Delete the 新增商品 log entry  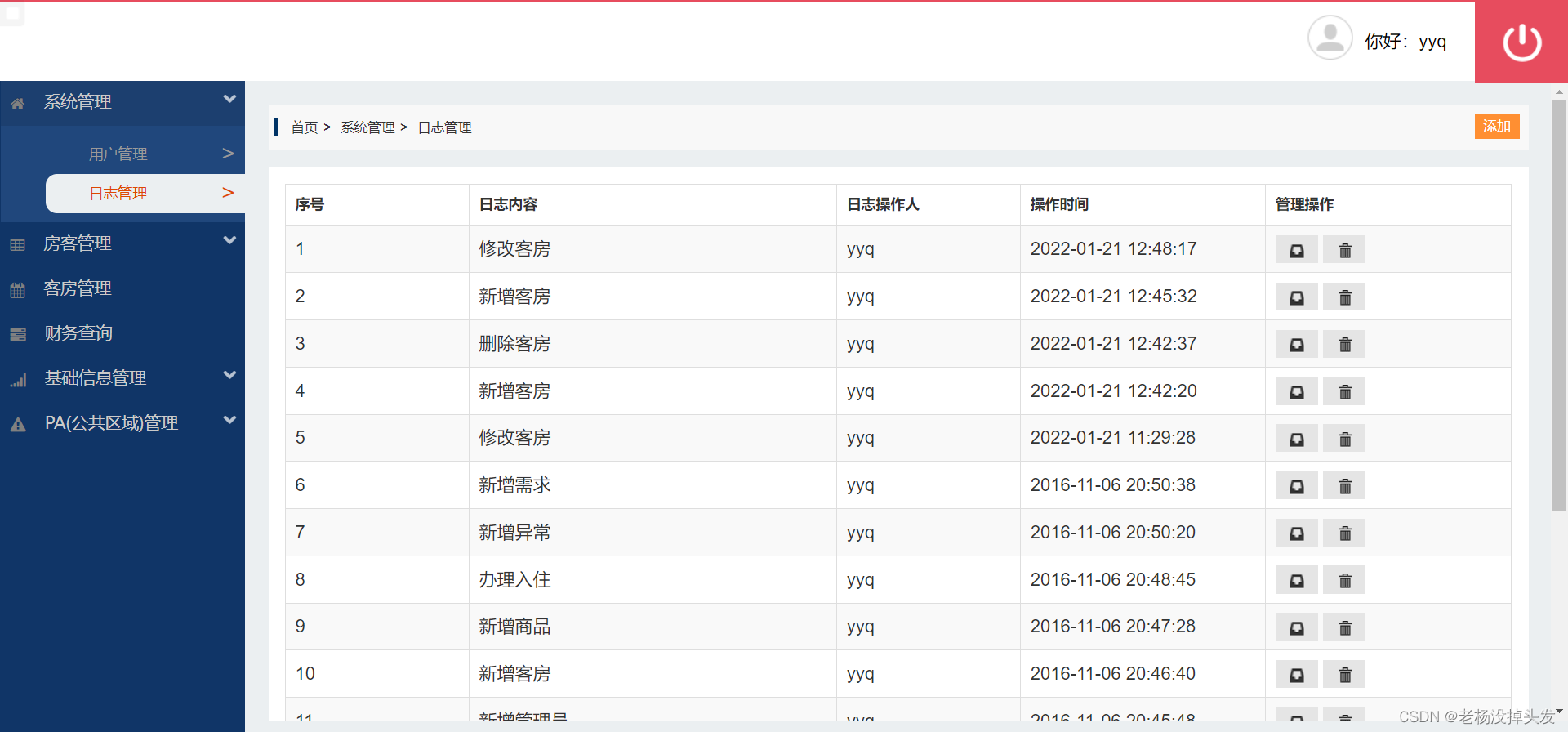click(1344, 627)
